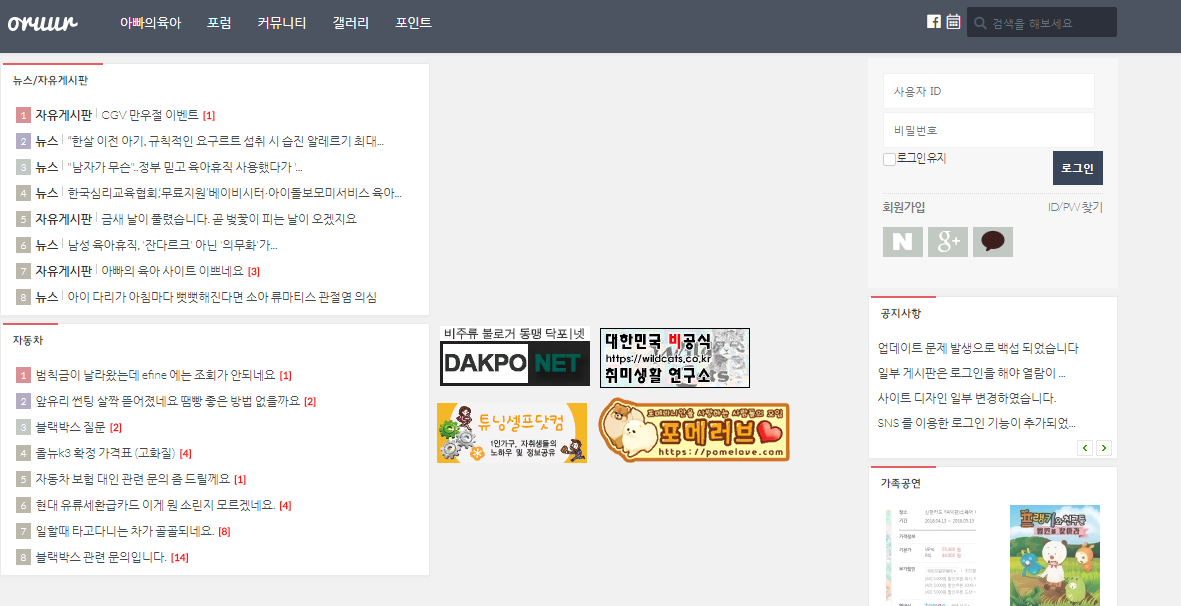Screen dimensions: 1181x606
Task: Open the calendar icon in the header
Action: pyautogui.click(x=953, y=22)
